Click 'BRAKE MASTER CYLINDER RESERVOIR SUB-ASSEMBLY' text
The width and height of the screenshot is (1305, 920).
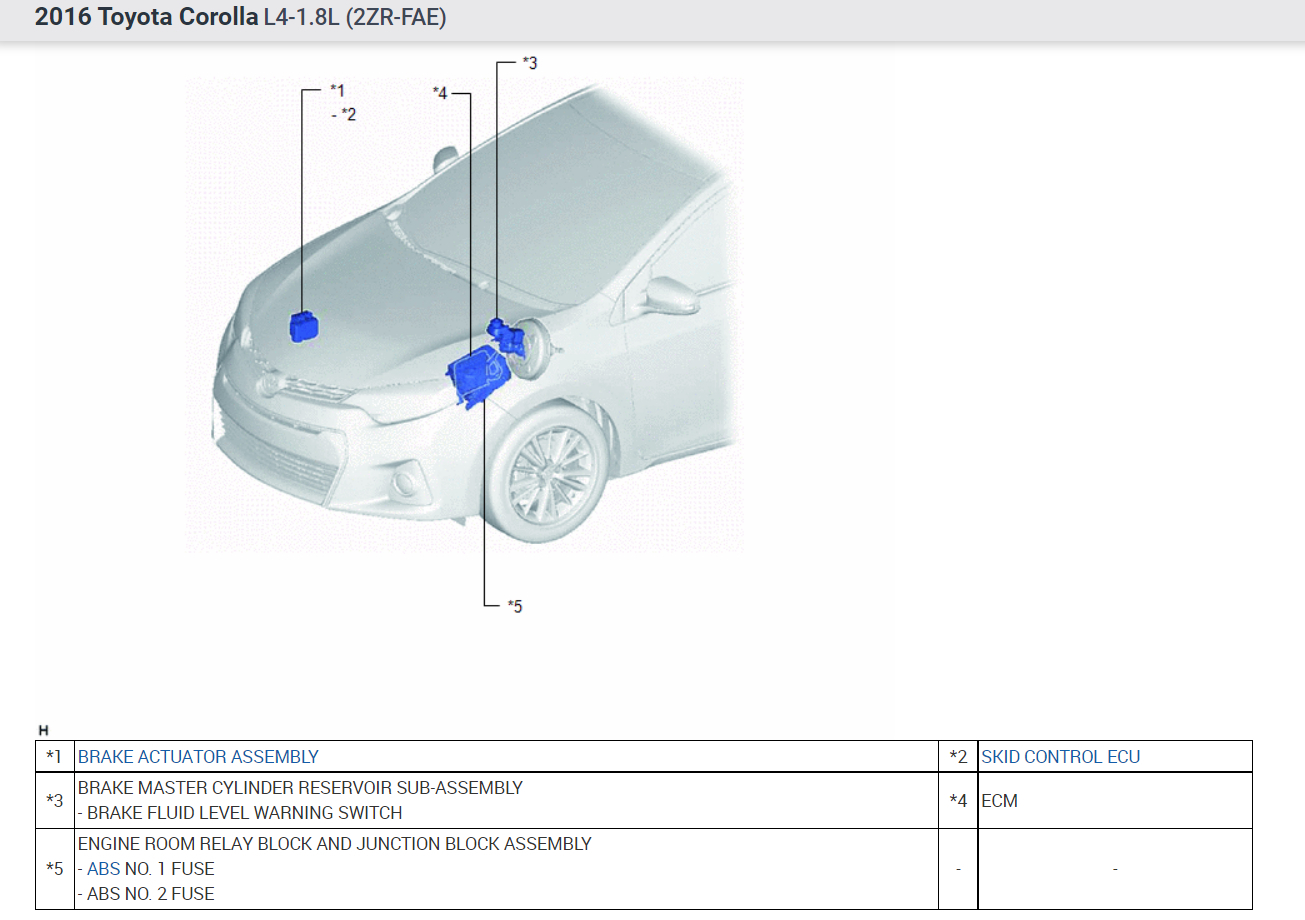(300, 788)
